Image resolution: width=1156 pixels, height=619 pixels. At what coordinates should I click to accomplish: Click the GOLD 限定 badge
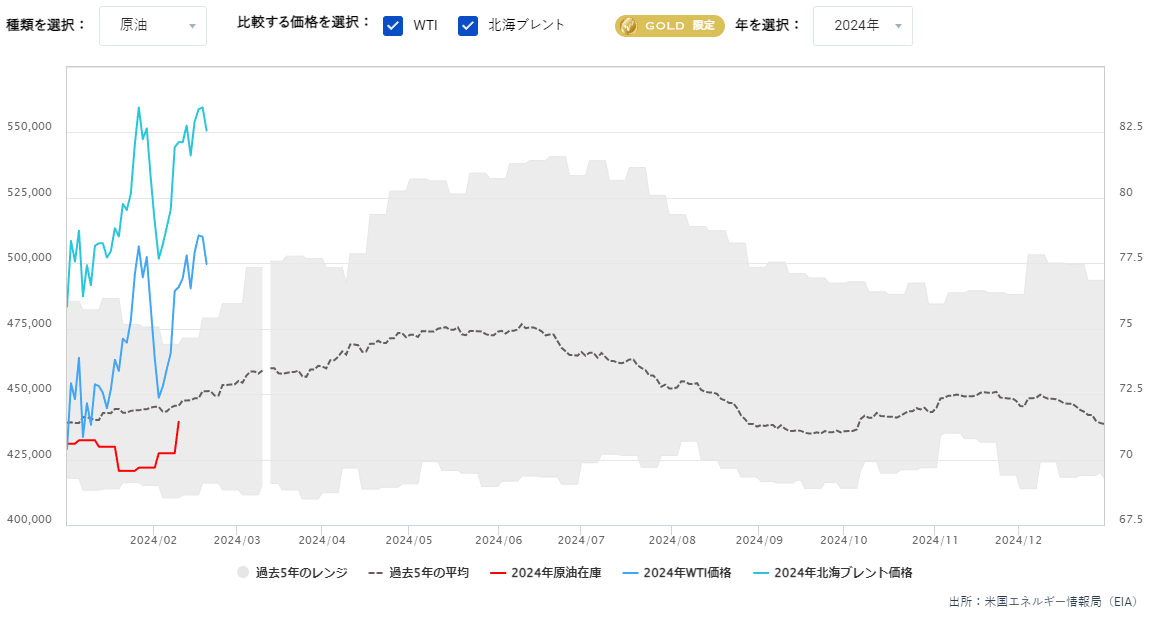tap(668, 26)
